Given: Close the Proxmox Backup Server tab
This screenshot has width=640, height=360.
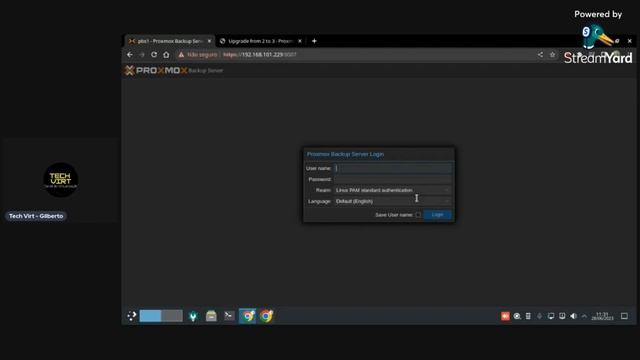Looking at the screenshot, I should 209,41.
